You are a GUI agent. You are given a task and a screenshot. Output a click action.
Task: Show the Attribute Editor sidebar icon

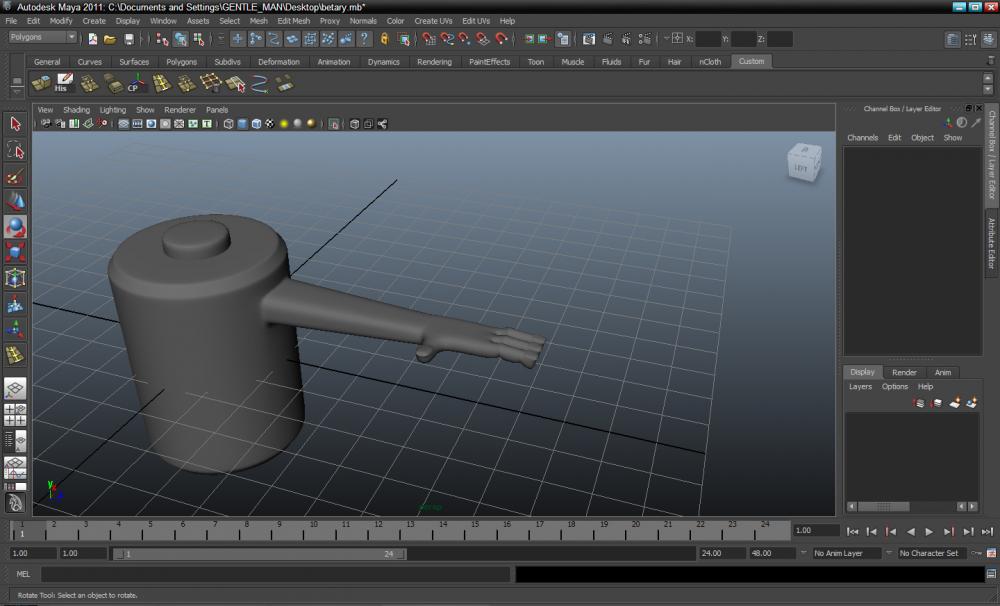(953, 40)
